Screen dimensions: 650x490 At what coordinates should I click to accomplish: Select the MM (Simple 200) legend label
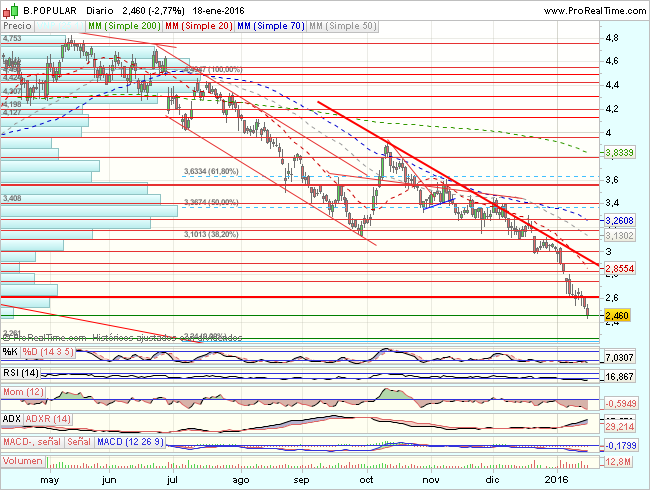(124, 26)
